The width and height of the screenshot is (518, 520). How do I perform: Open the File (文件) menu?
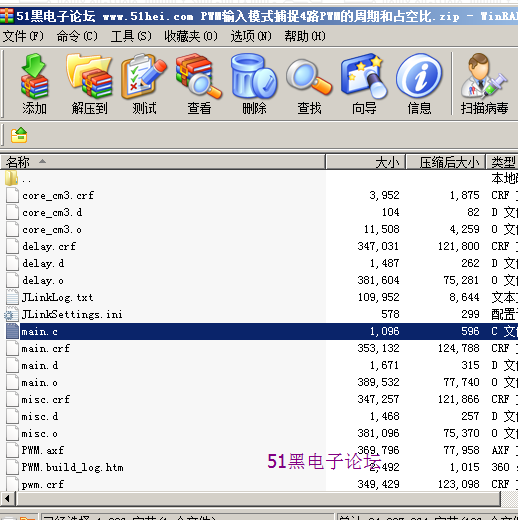[23, 36]
